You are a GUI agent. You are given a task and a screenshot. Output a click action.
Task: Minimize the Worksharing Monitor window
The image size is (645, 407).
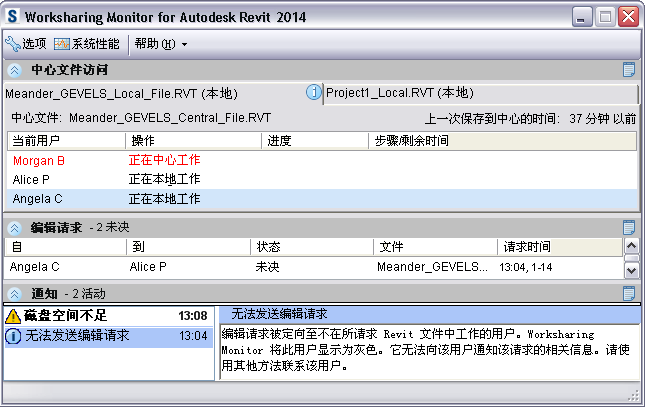click(x=582, y=17)
